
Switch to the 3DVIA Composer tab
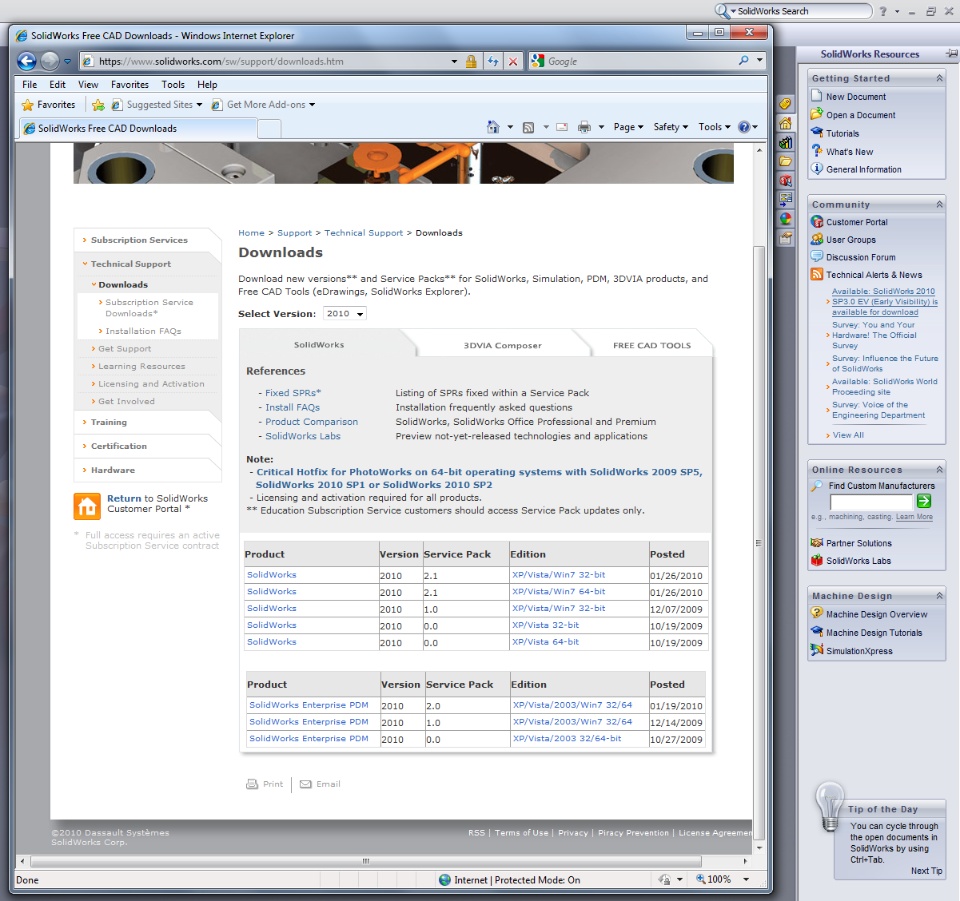503,345
